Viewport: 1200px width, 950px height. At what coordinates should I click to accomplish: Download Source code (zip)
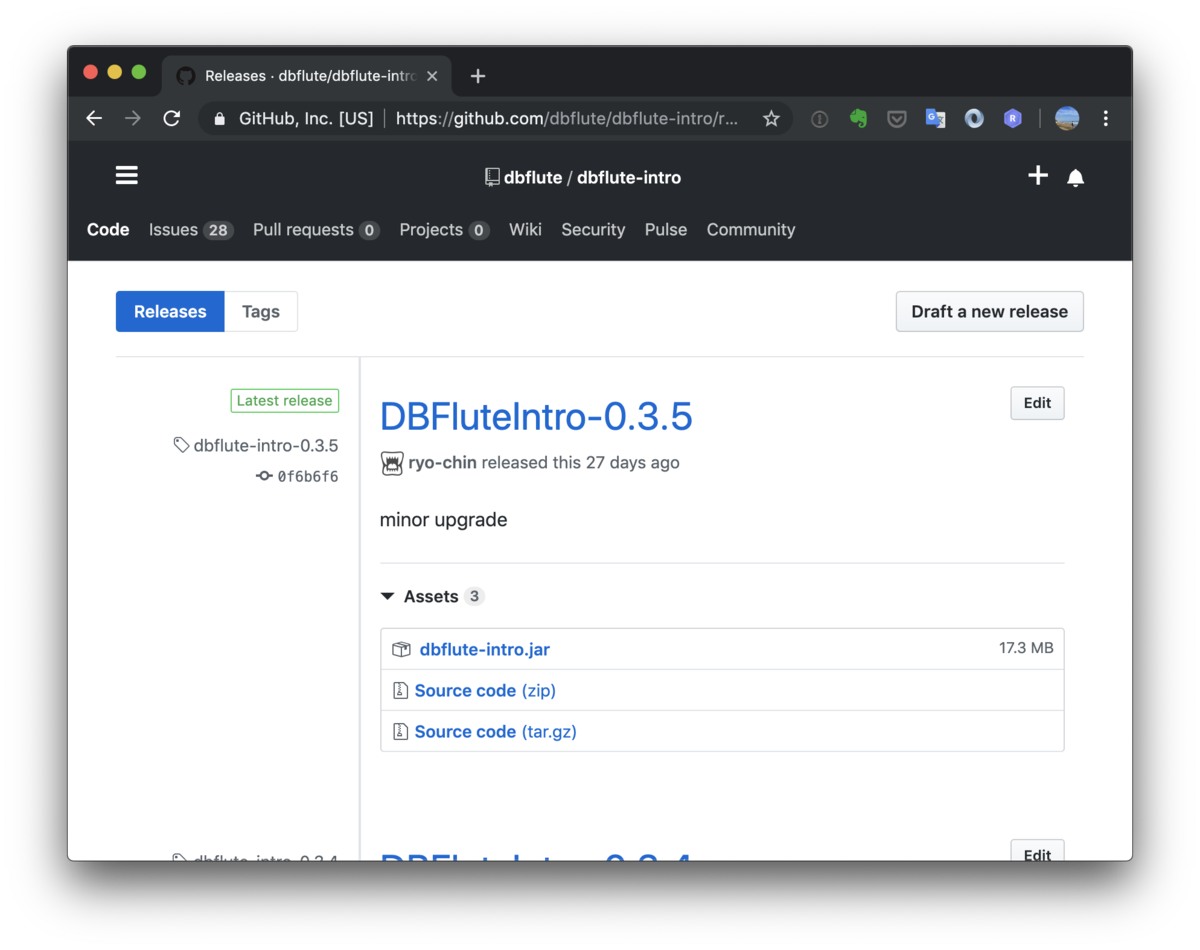(x=485, y=690)
